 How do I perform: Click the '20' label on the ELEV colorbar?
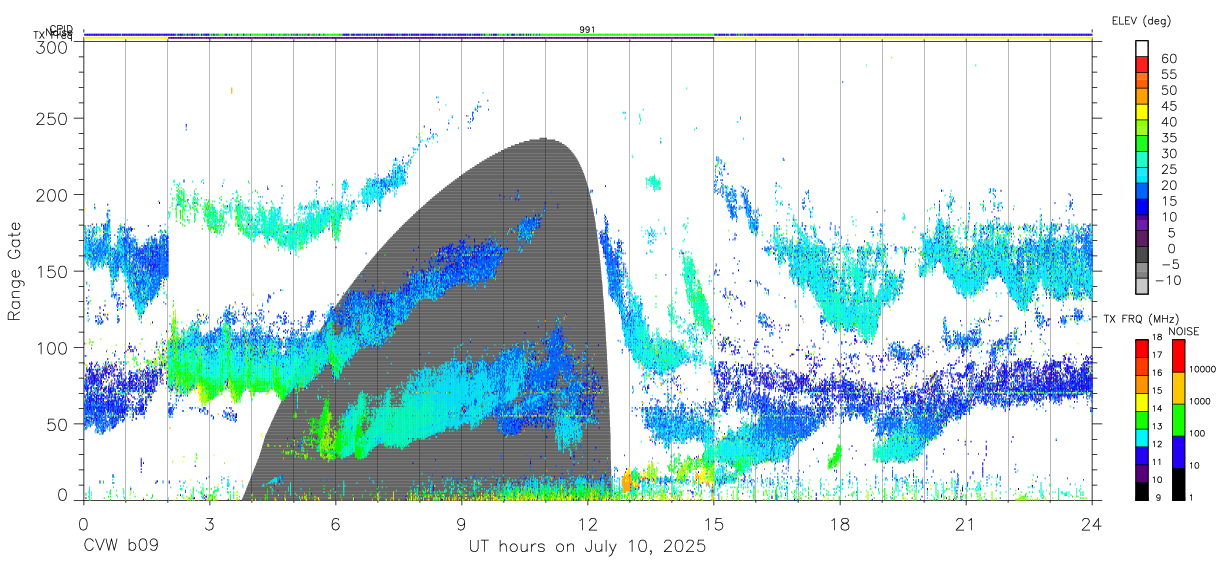[x=1169, y=185]
